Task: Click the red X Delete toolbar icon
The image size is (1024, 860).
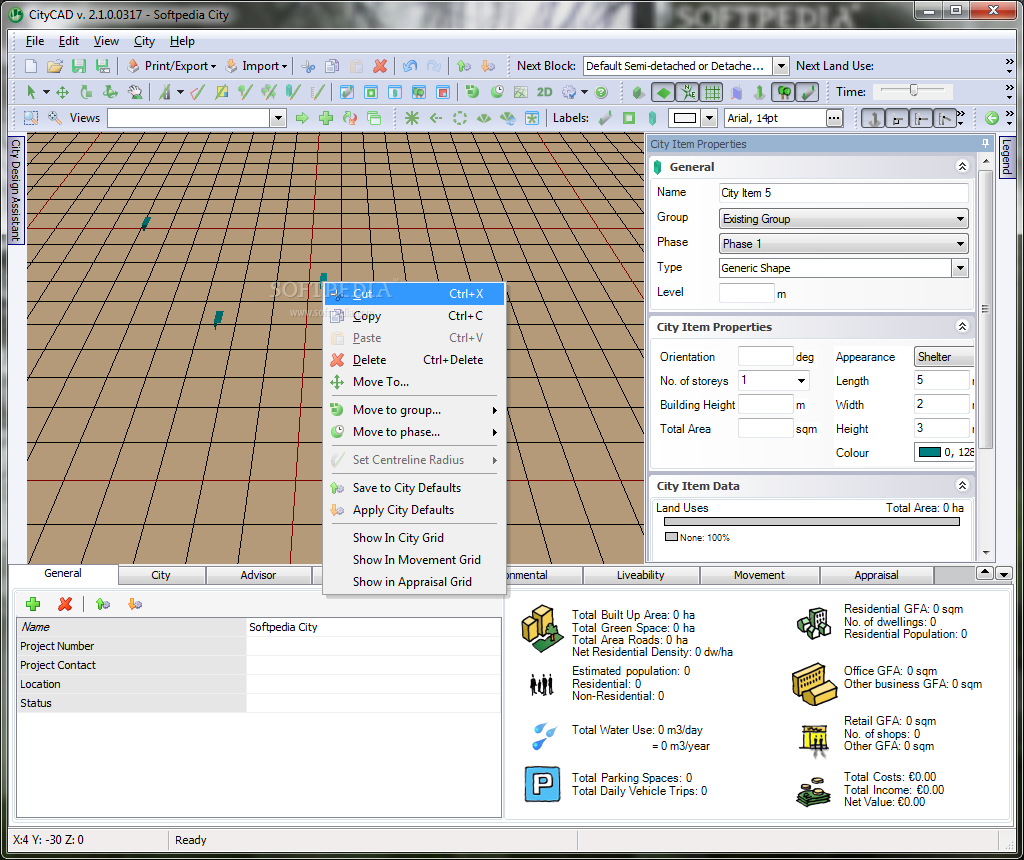Action: click(380, 66)
